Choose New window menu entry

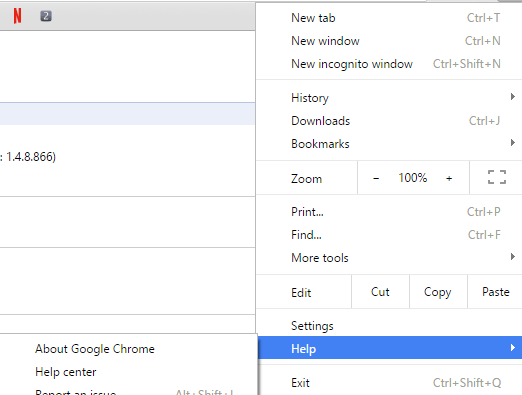pyautogui.click(x=389, y=41)
